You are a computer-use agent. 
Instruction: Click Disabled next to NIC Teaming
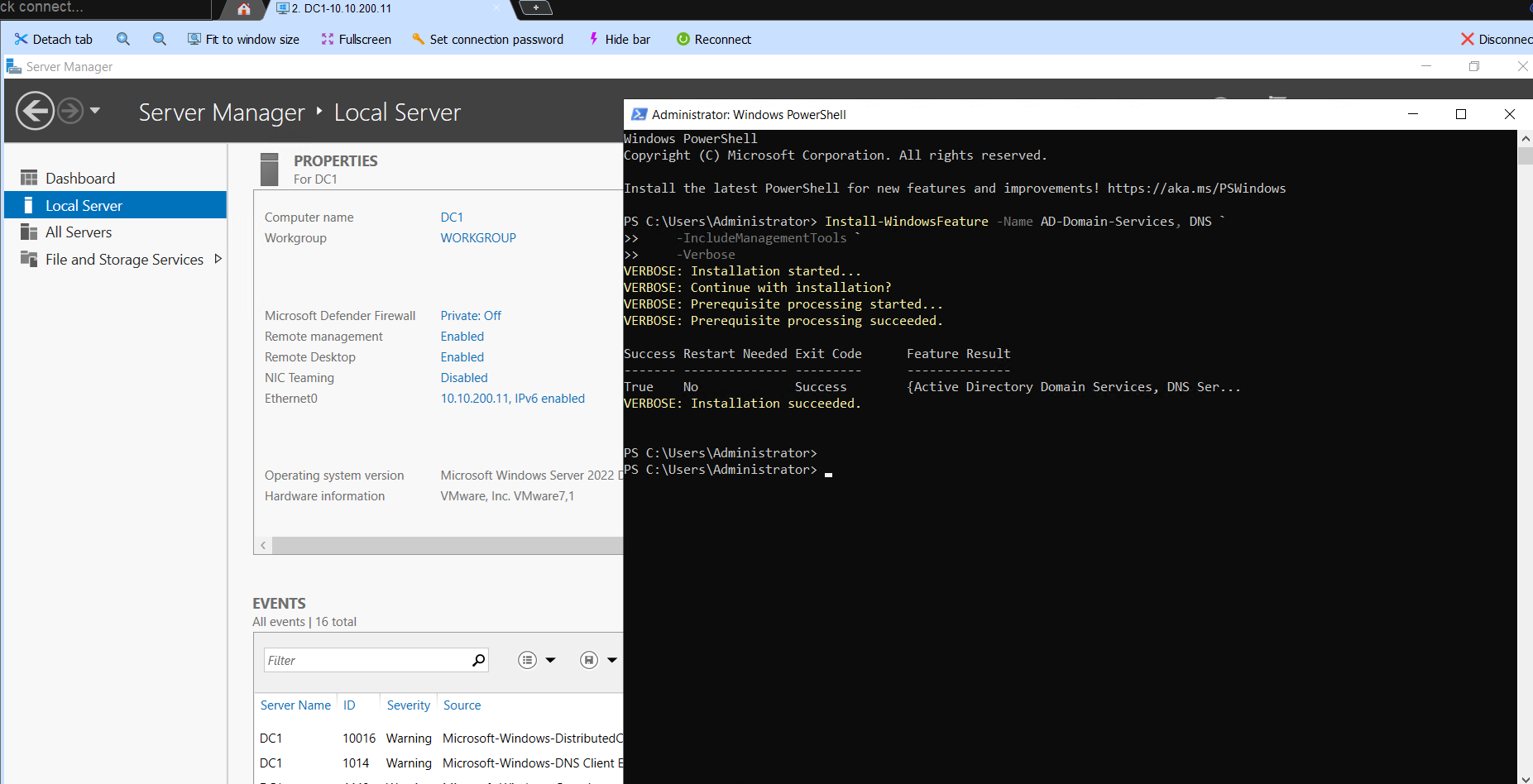click(x=464, y=378)
